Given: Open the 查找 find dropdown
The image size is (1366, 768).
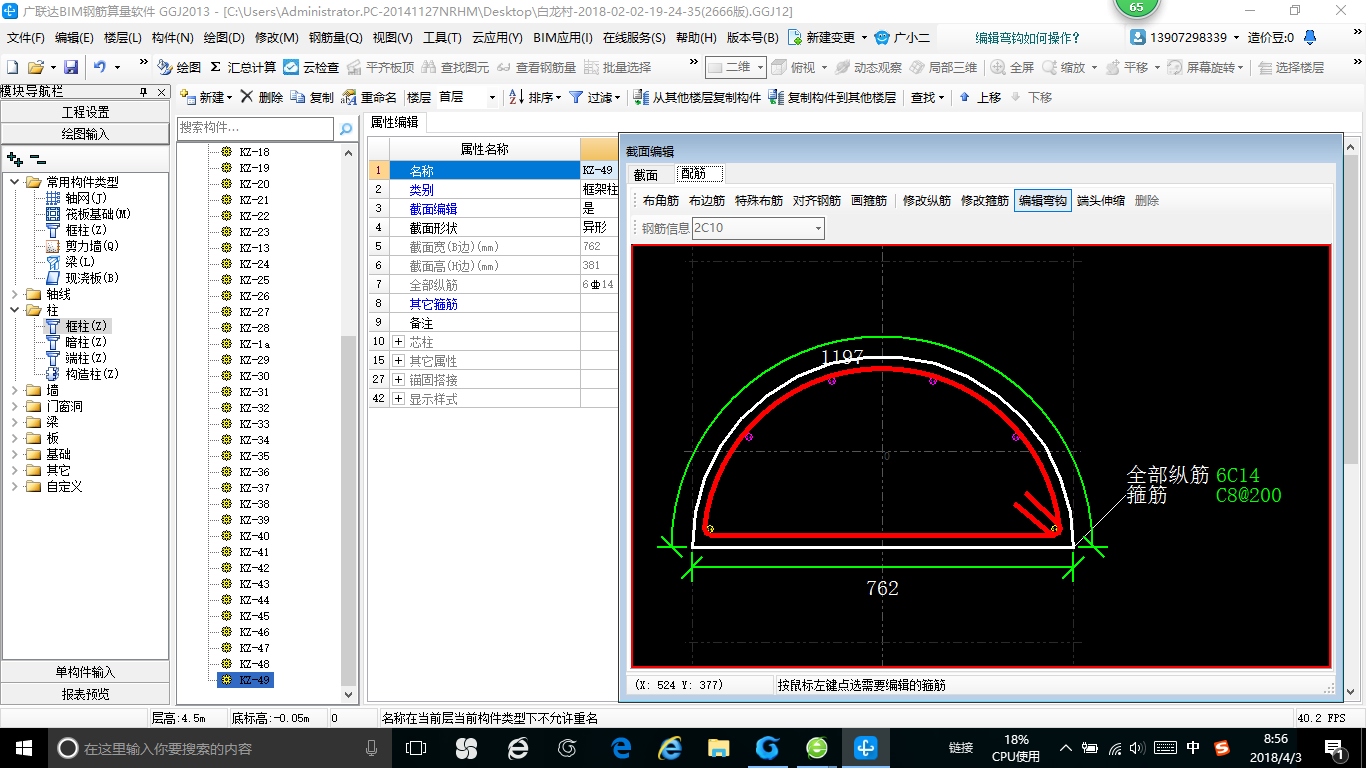Looking at the screenshot, I should click(928, 97).
